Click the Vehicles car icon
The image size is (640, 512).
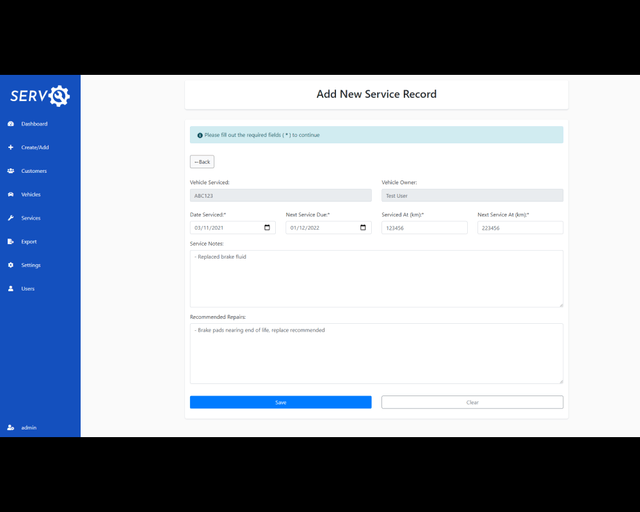tap(11, 194)
